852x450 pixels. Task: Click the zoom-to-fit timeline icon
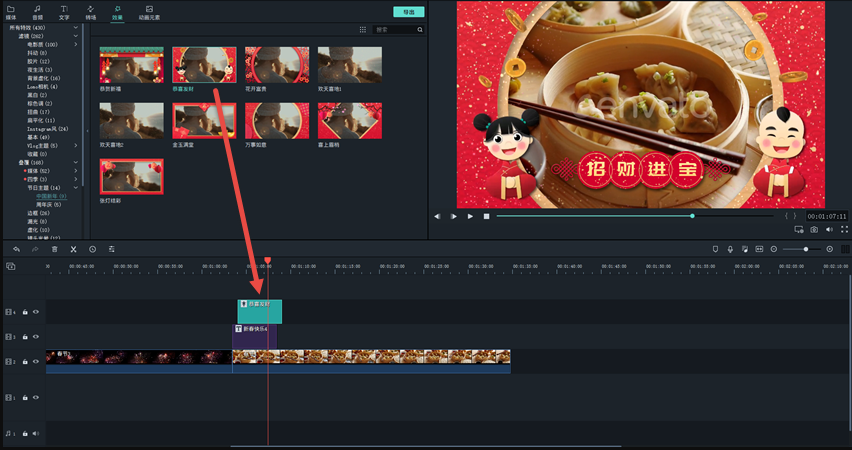(x=759, y=249)
